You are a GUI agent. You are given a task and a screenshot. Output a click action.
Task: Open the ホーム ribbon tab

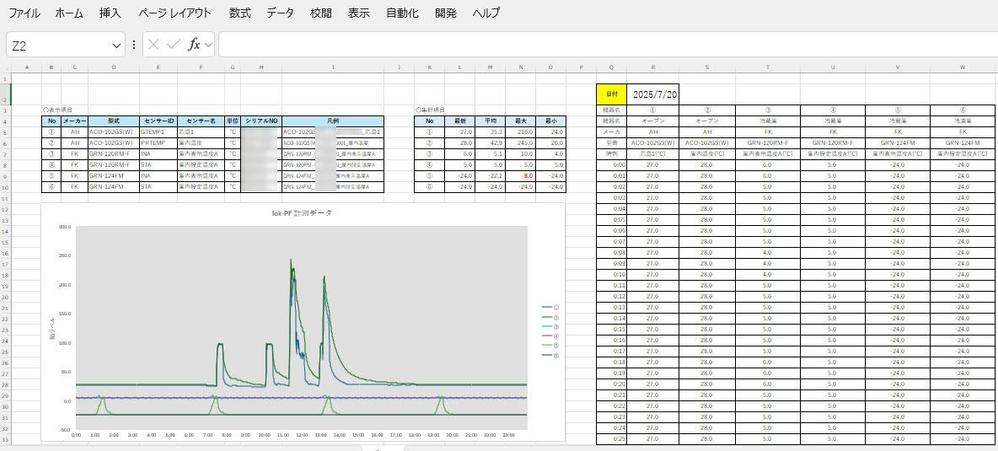pos(69,13)
